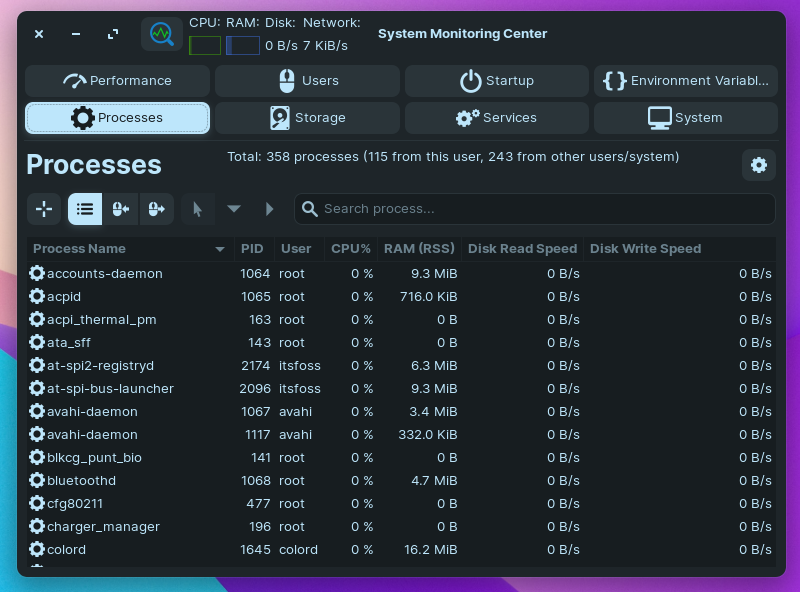Viewport: 800px width, 592px height.
Task: Click the play arrow in the toolbar
Action: click(x=269, y=209)
